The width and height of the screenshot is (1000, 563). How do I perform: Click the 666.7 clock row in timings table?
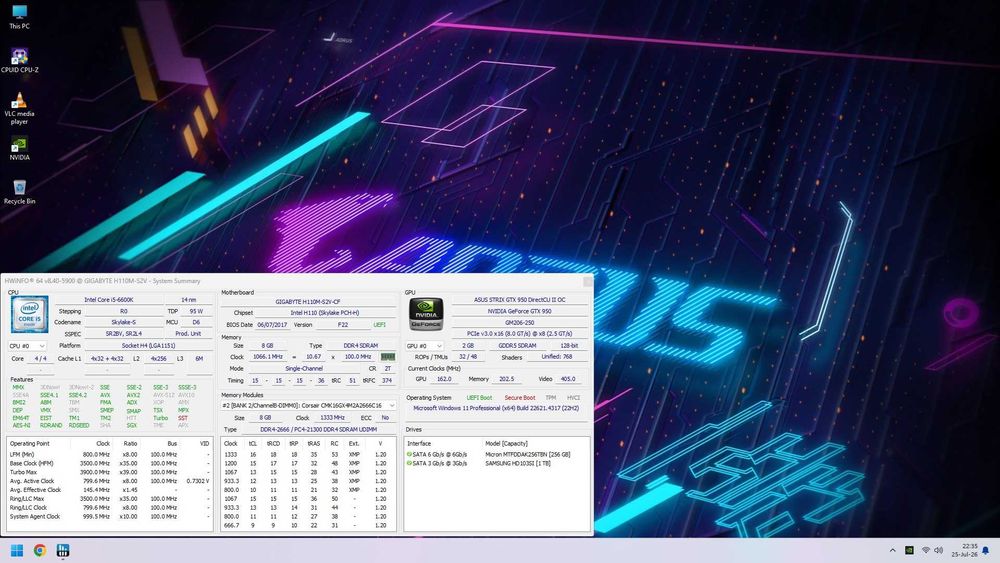308,525
